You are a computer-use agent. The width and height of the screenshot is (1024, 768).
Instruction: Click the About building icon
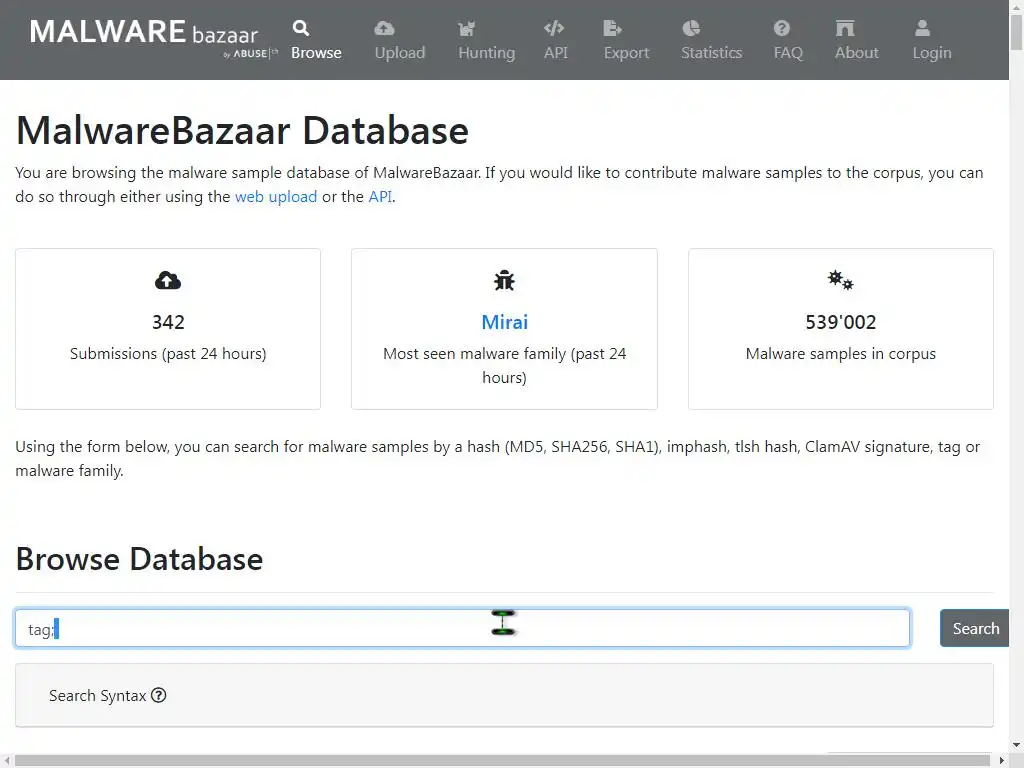845,28
